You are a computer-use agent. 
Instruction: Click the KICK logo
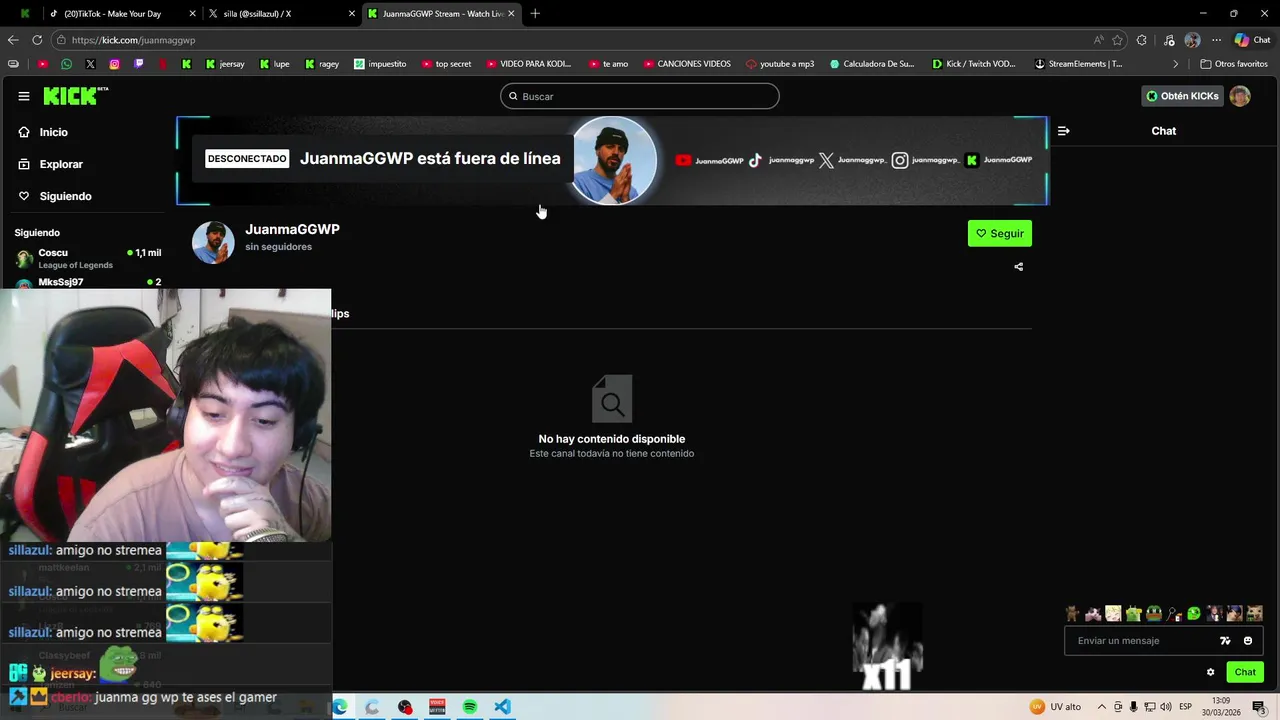pos(75,96)
